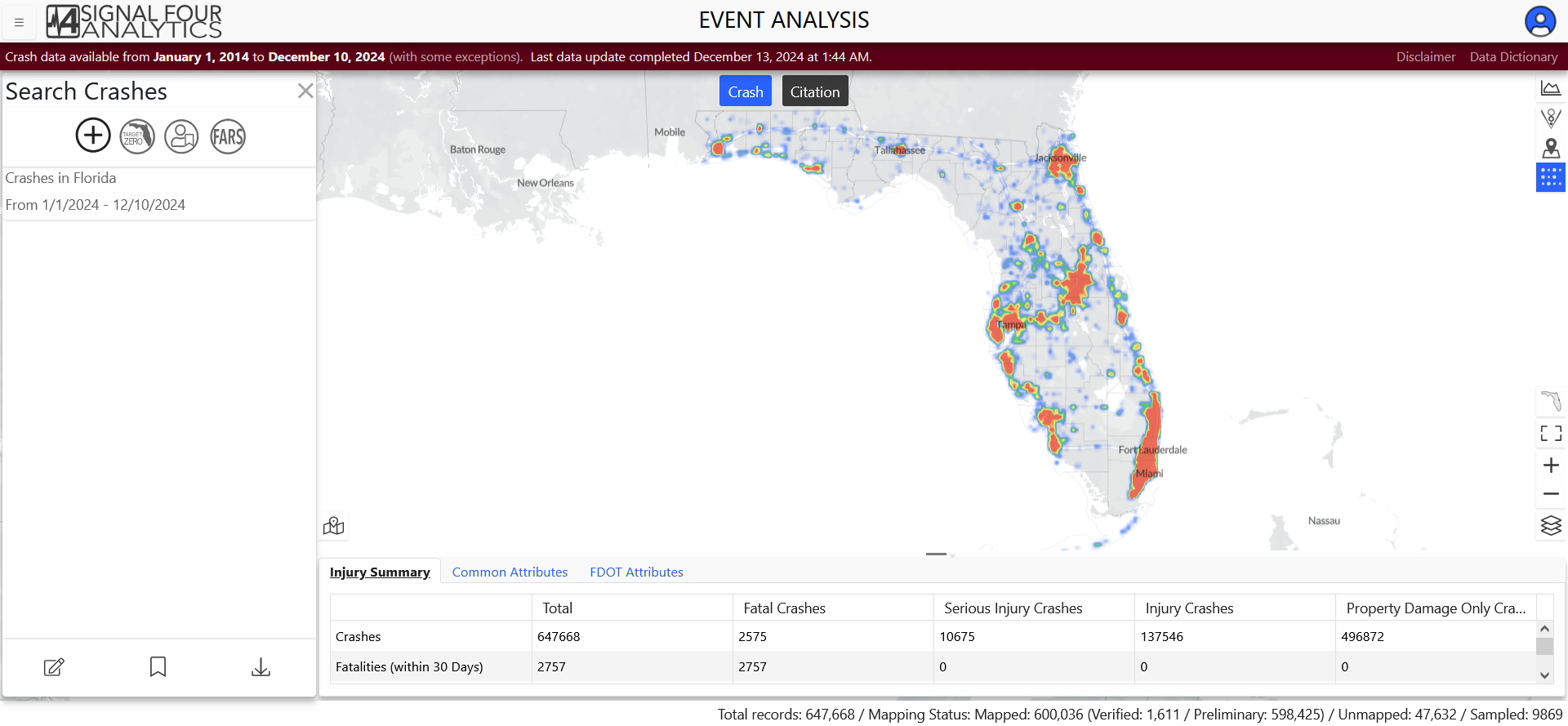Screen dimensions: 1568x726
Task: Switch to Crash mode
Action: pyautogui.click(x=746, y=91)
